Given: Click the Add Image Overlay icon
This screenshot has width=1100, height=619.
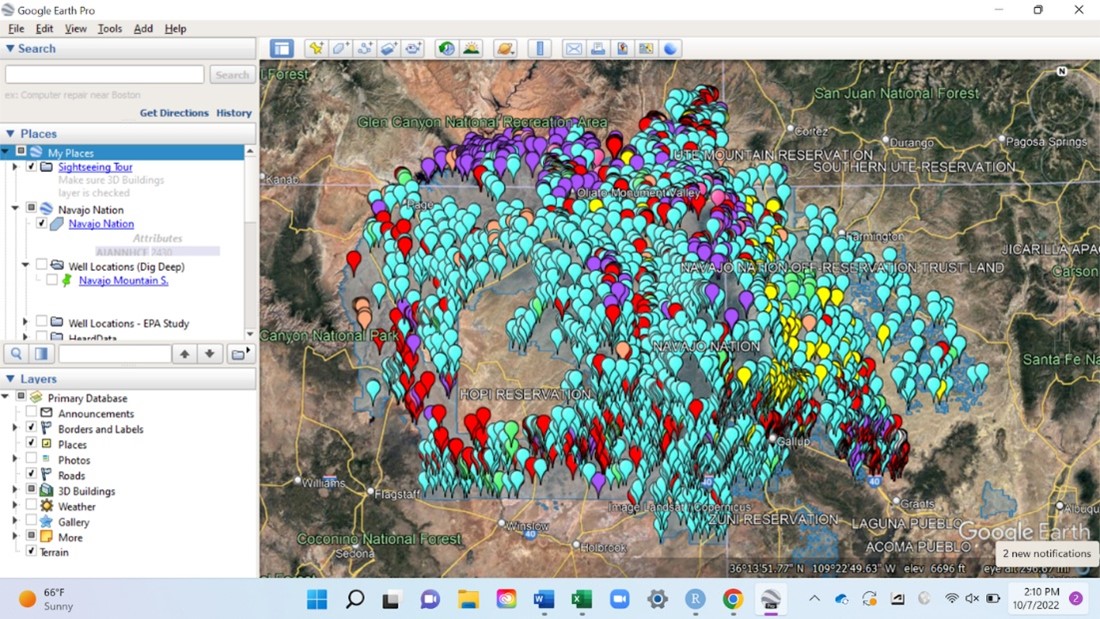Looking at the screenshot, I should [388, 48].
